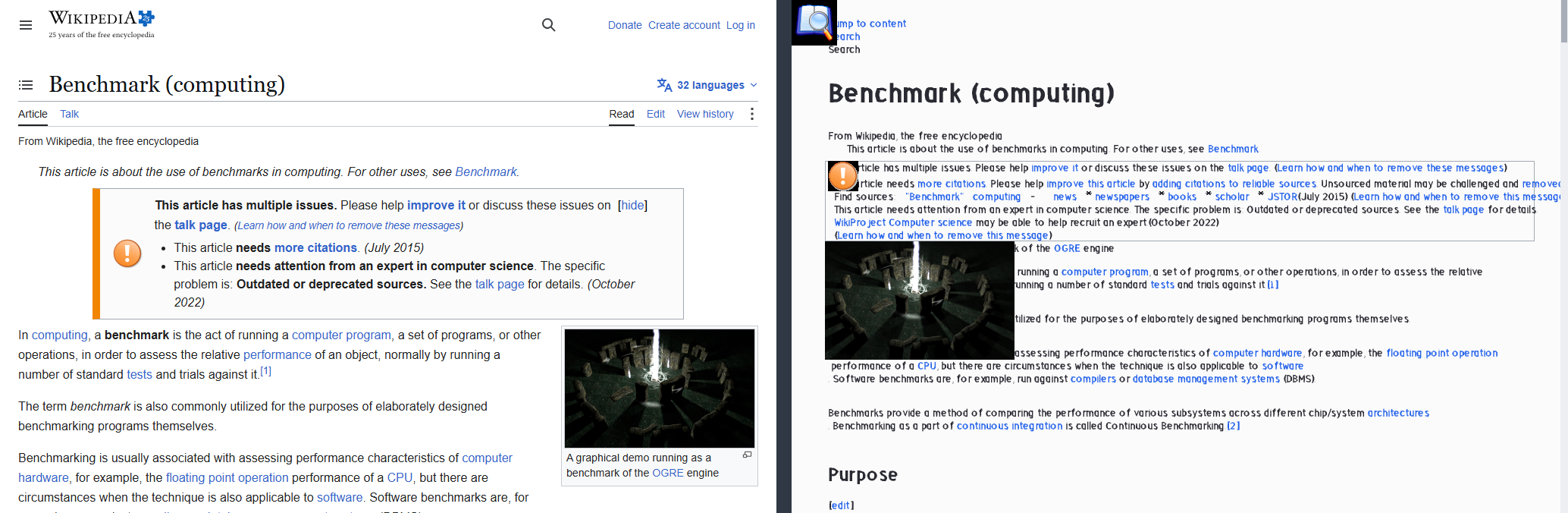
Task: Click the search magnifier icon
Action: [x=549, y=25]
